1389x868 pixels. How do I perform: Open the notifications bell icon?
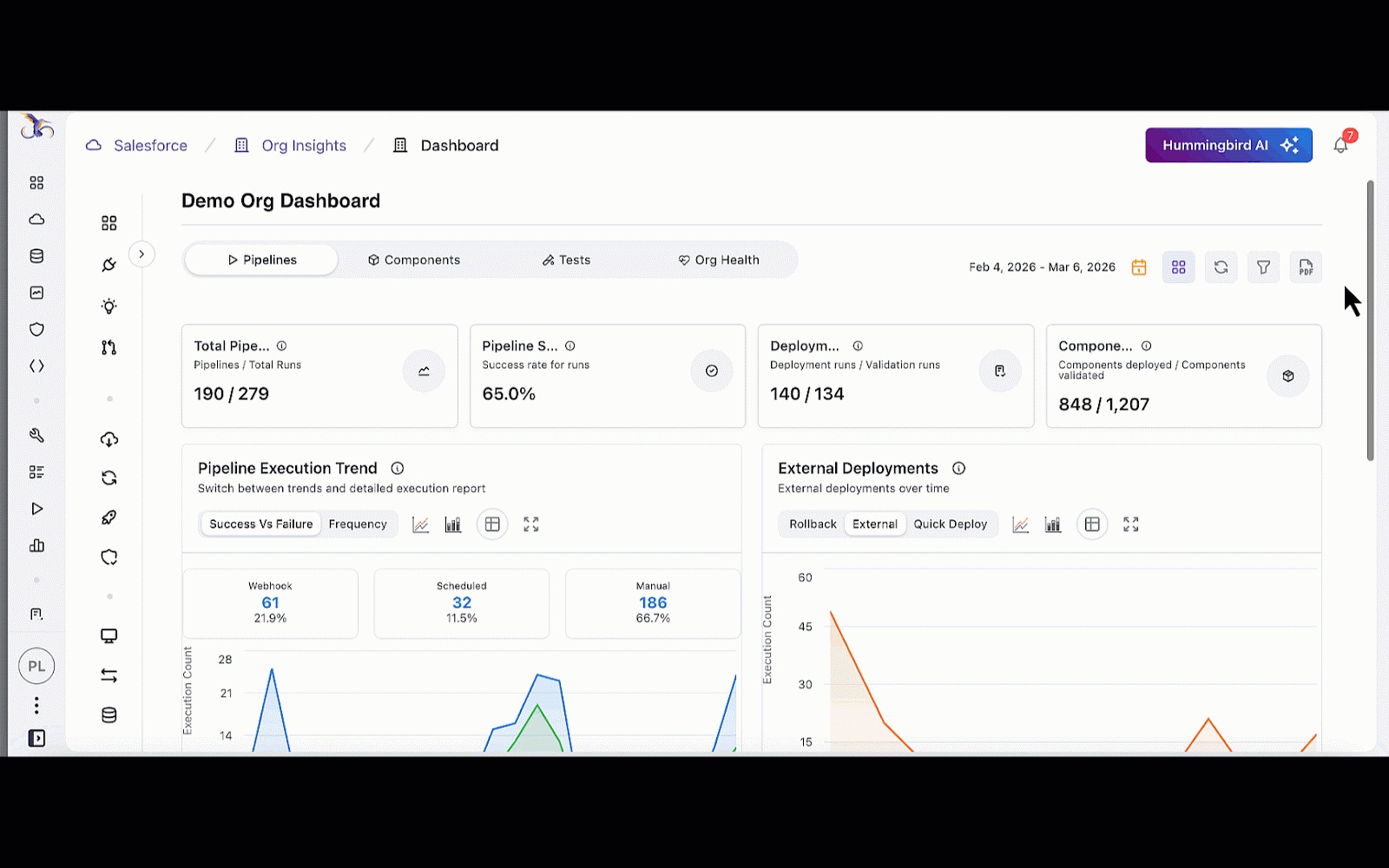coord(1340,146)
